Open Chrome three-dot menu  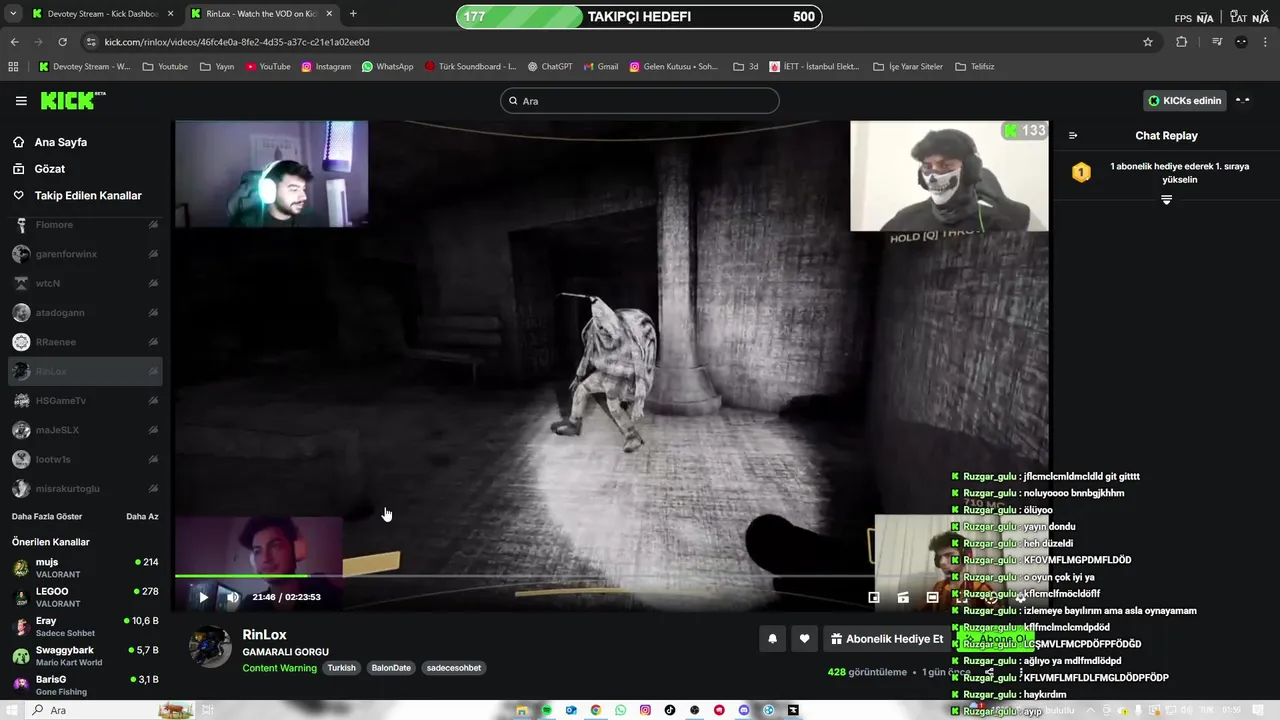click(x=1266, y=42)
